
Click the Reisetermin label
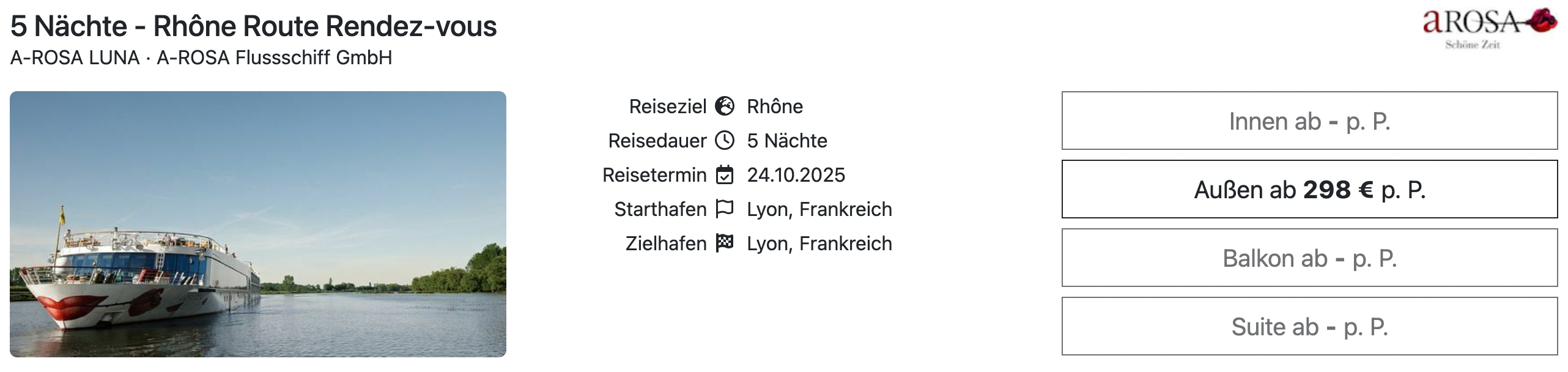[654, 175]
